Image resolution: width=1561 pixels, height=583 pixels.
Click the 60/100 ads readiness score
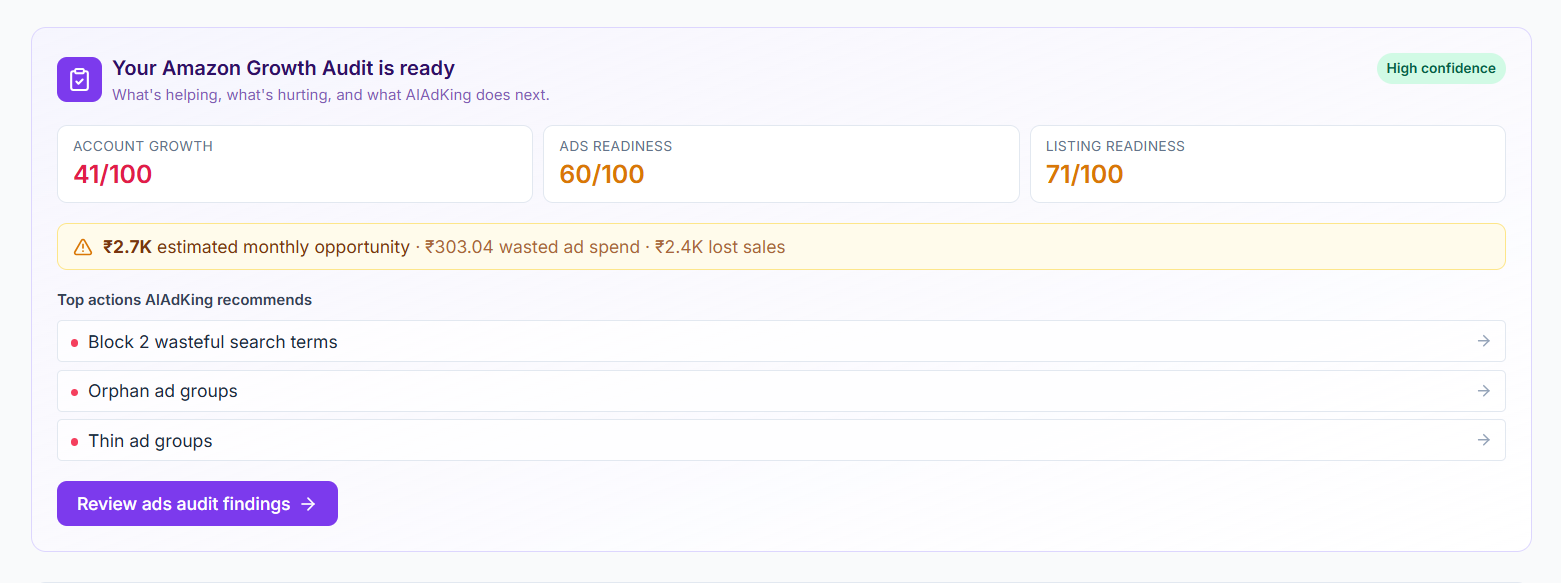point(601,174)
